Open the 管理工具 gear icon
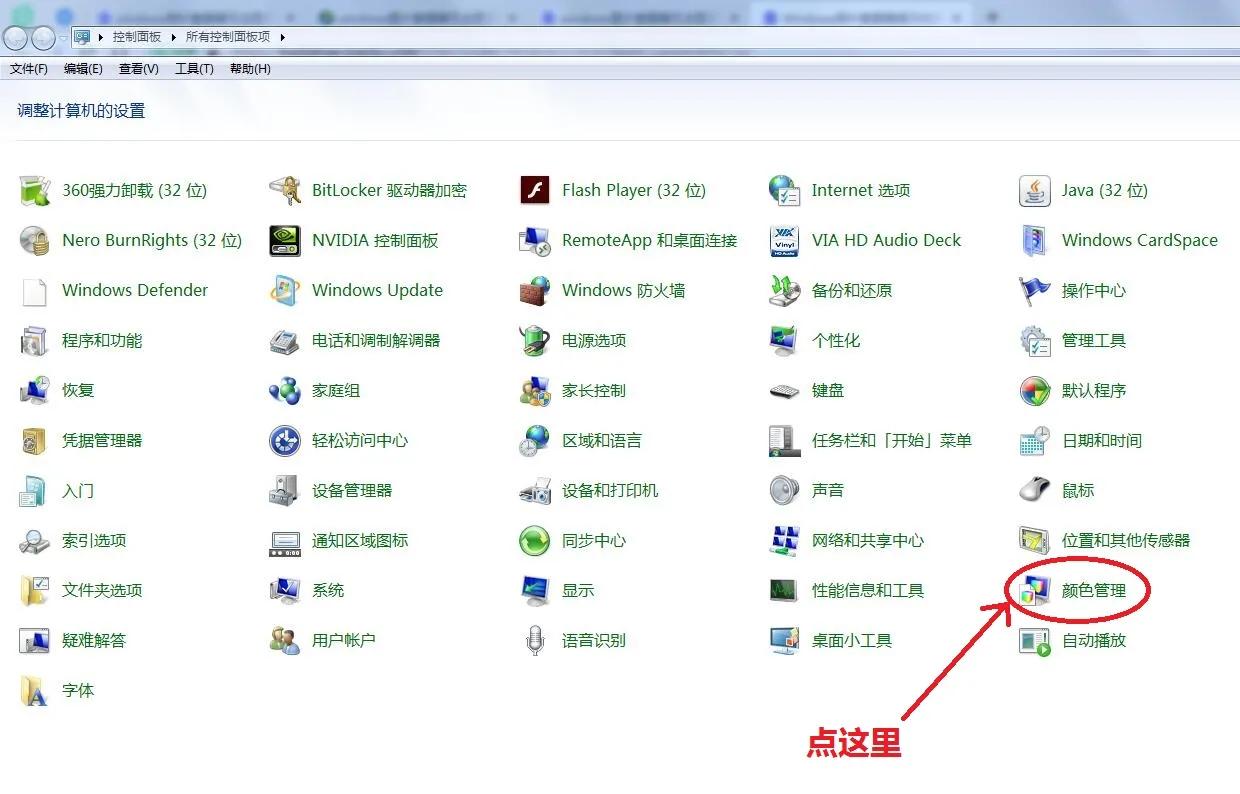Viewport: 1240px width, 794px height. click(x=1035, y=340)
